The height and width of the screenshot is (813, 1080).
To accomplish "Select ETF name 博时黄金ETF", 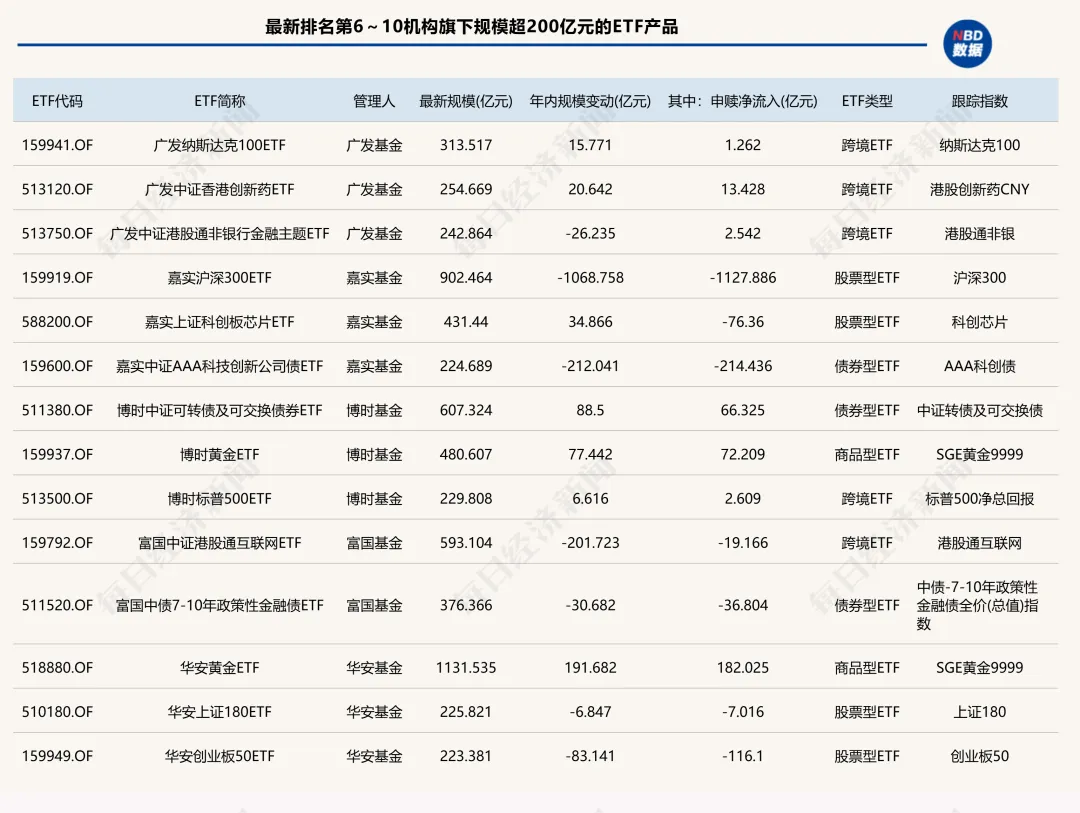I will coord(220,454).
